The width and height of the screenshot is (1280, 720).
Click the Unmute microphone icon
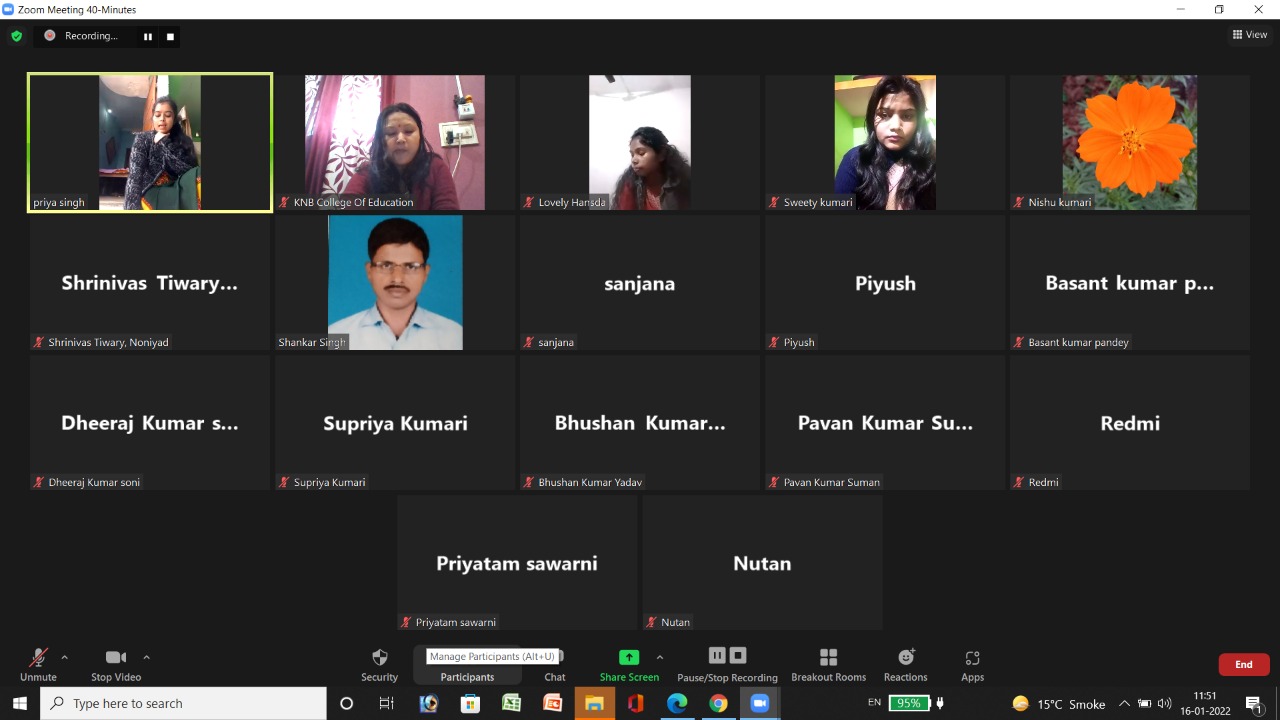click(38, 657)
